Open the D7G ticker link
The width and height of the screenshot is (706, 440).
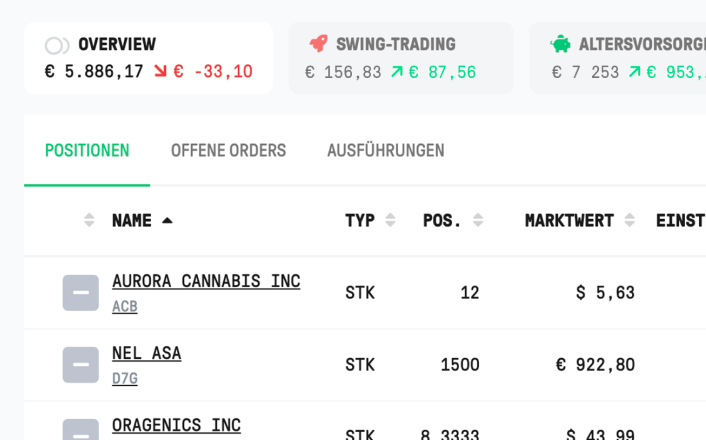(x=125, y=378)
